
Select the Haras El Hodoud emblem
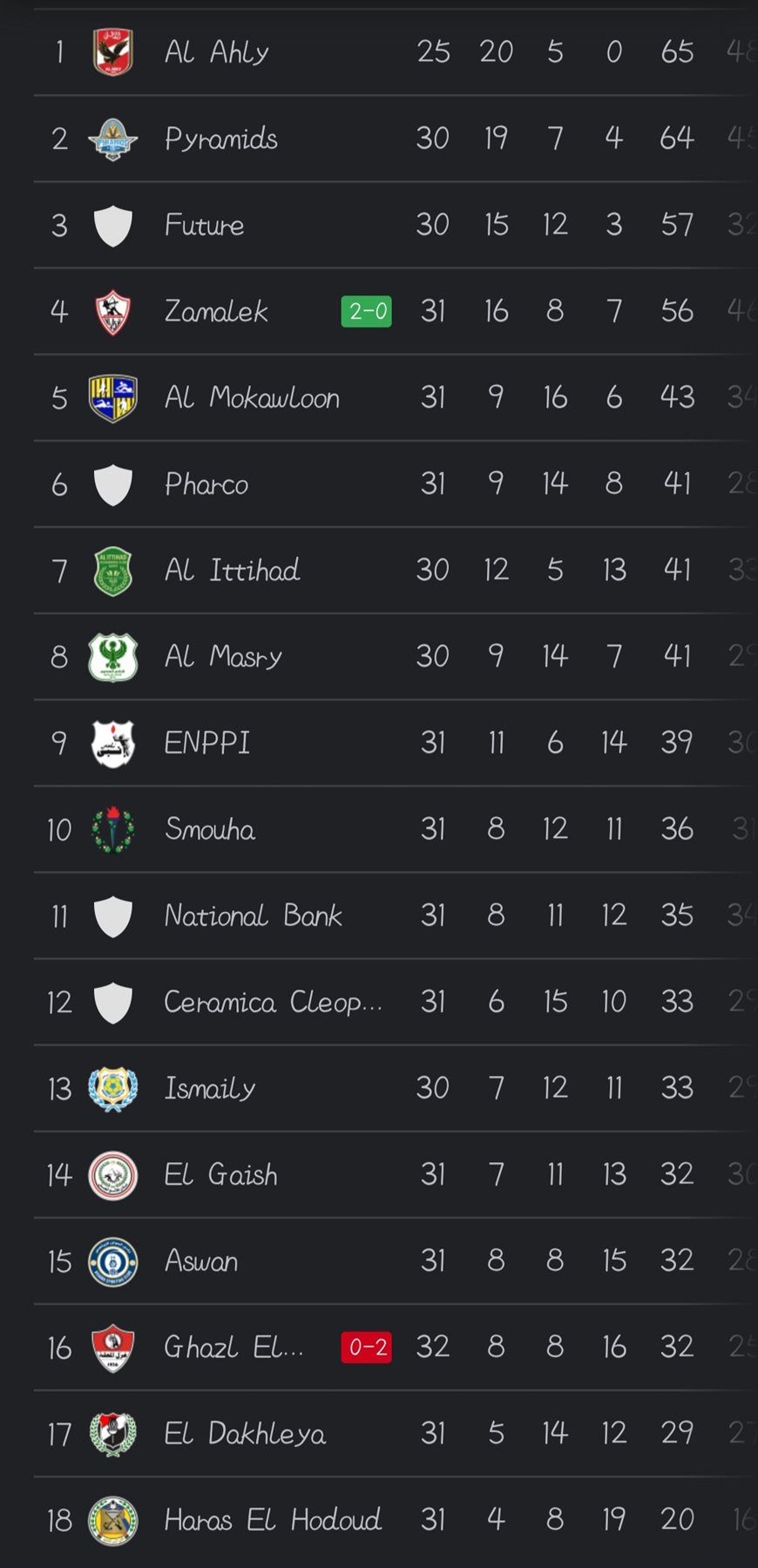click(113, 1520)
